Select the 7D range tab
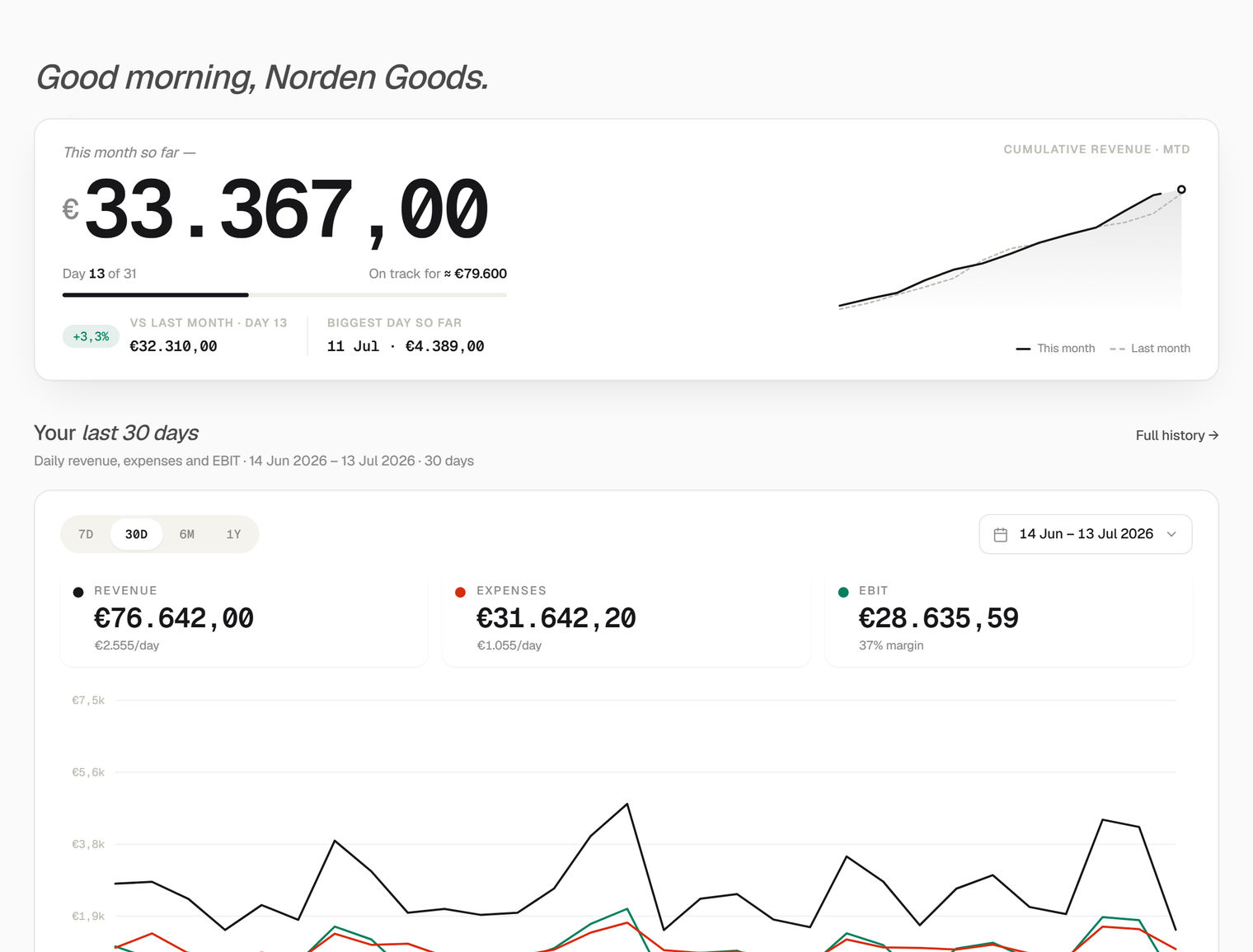The image size is (1253, 952). (86, 534)
